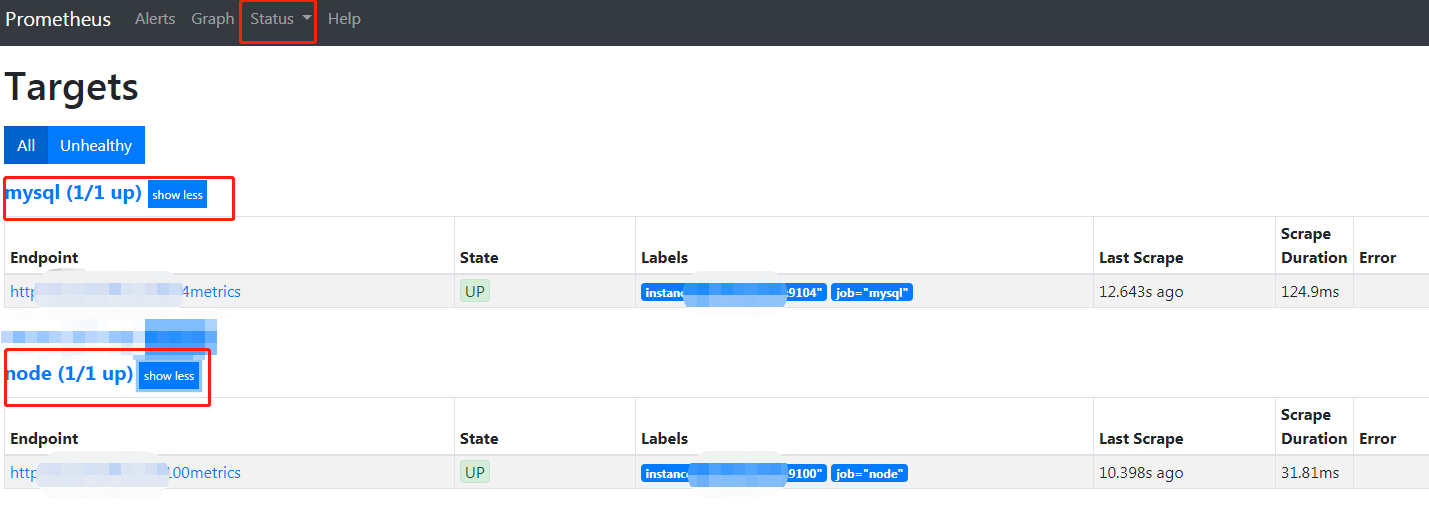Collapse the mysql group with show less
Viewport: 1429px width, 521px height.
[x=178, y=195]
